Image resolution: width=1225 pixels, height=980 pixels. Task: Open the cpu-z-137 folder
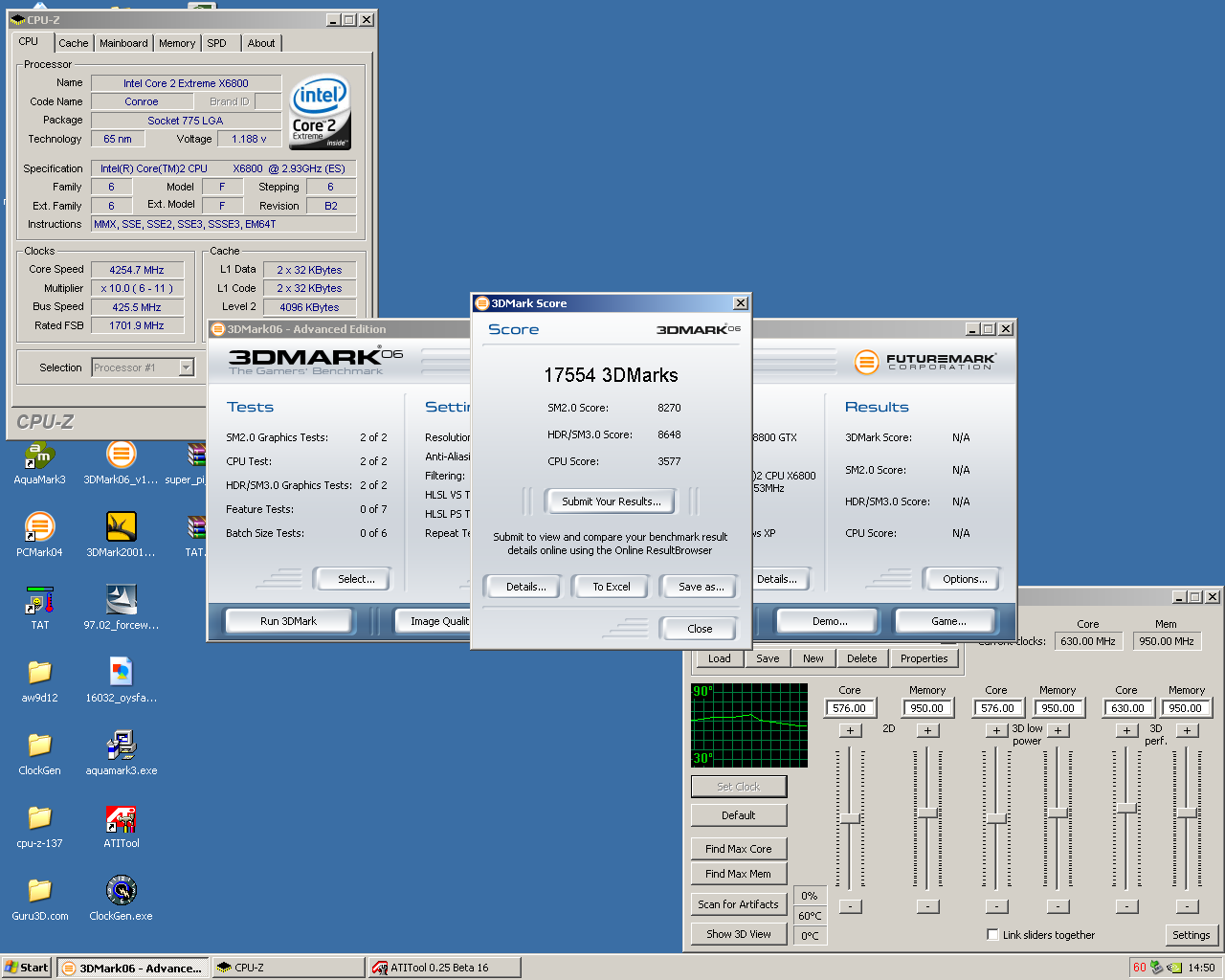39,826
